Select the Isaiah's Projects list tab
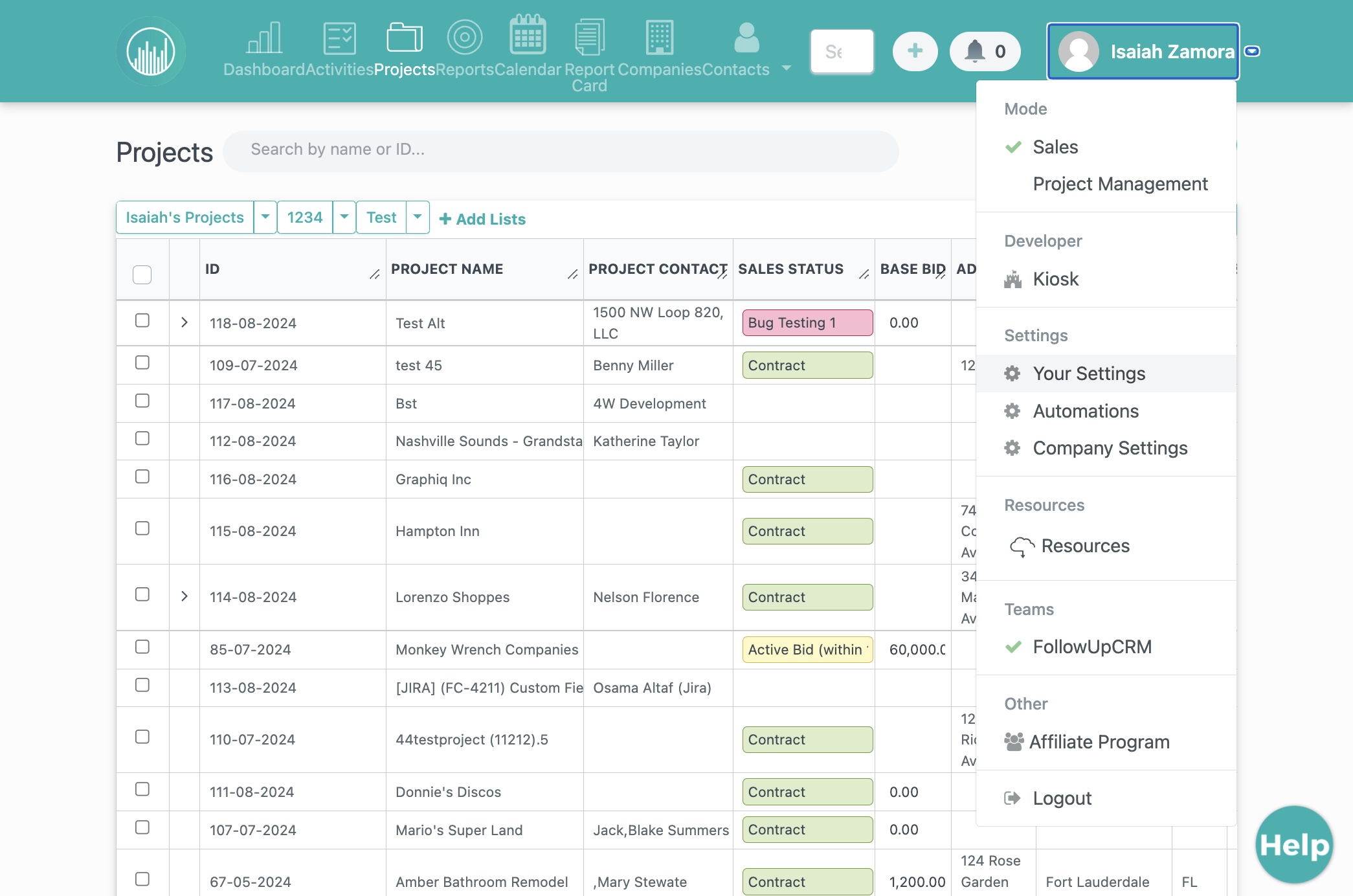The height and width of the screenshot is (896, 1353). click(185, 218)
